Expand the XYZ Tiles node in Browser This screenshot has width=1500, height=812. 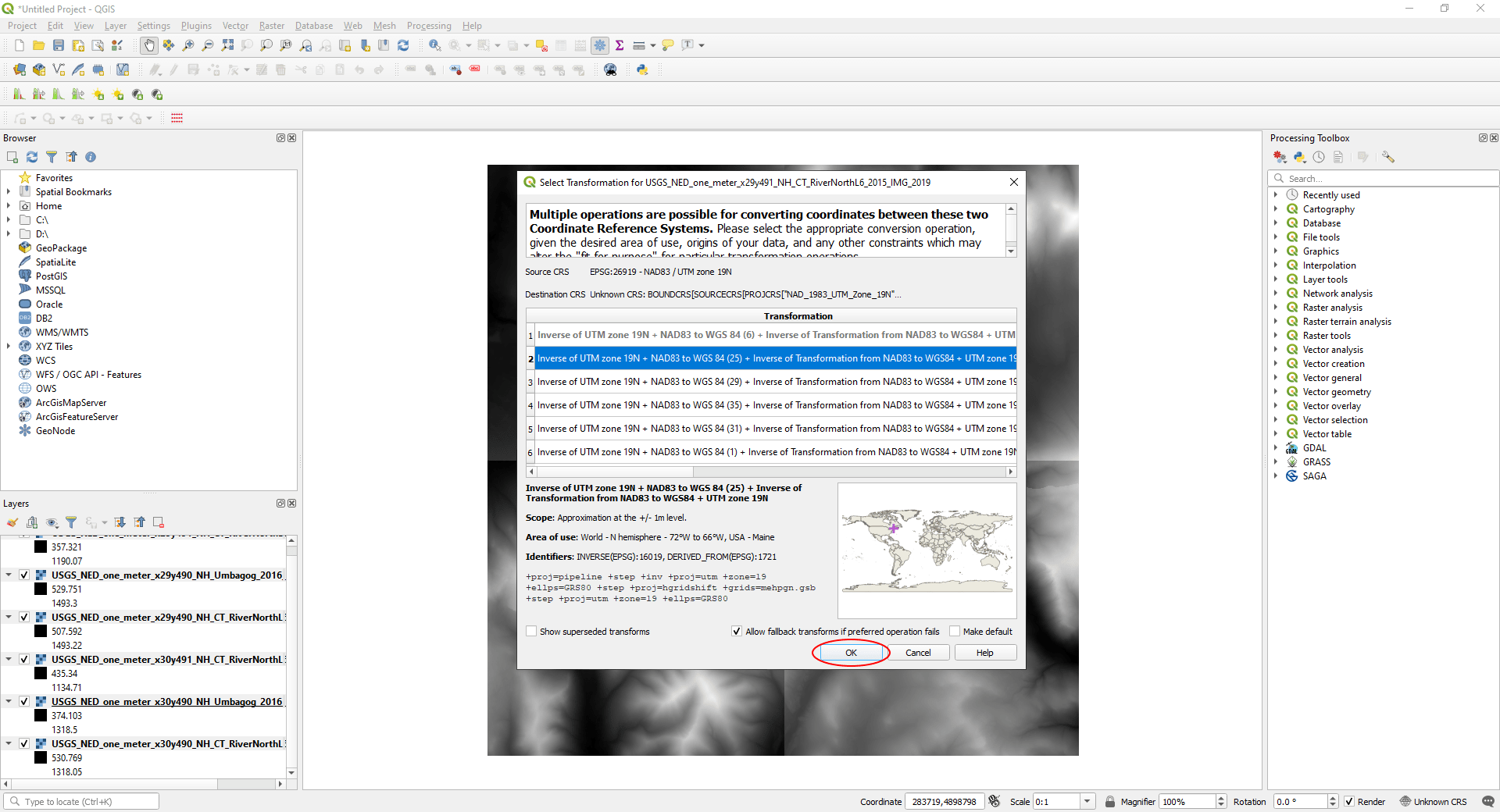(x=9, y=347)
